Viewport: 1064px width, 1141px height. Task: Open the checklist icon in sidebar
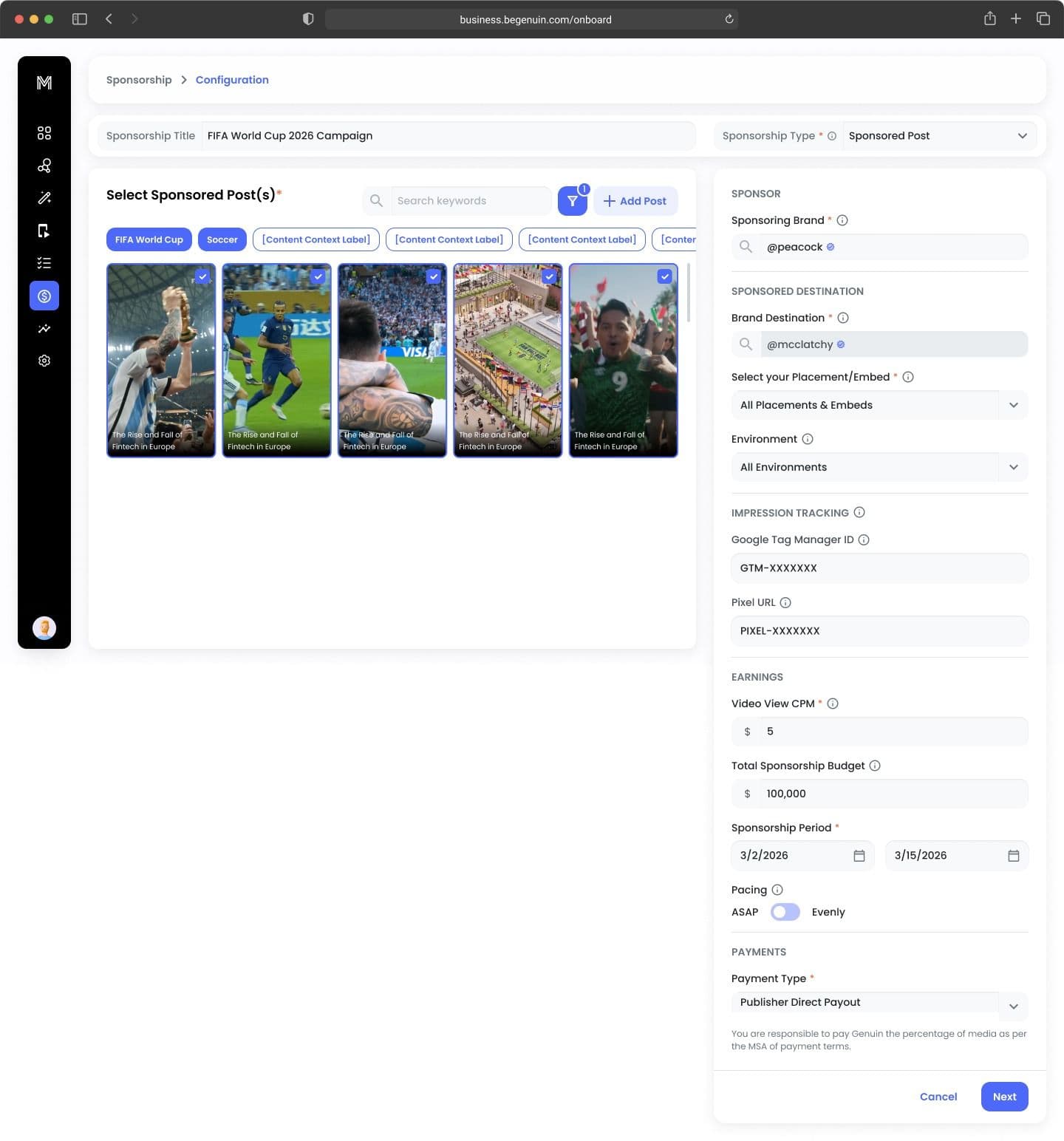tap(44, 263)
